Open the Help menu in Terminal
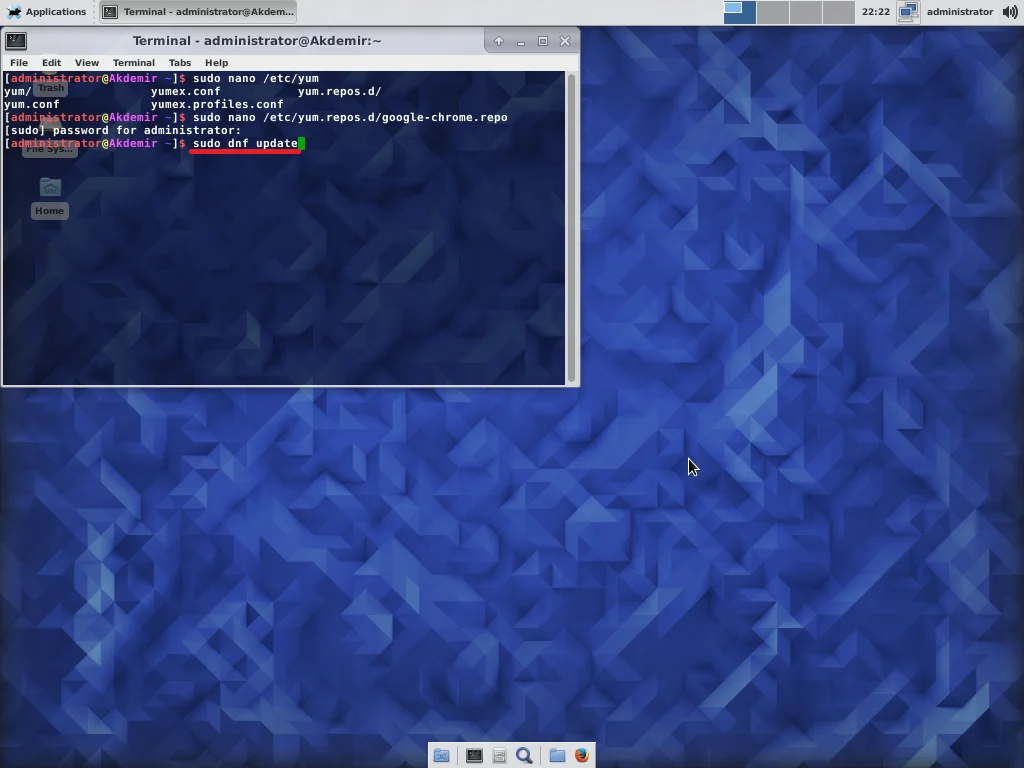This screenshot has height=768, width=1024. coord(216,63)
